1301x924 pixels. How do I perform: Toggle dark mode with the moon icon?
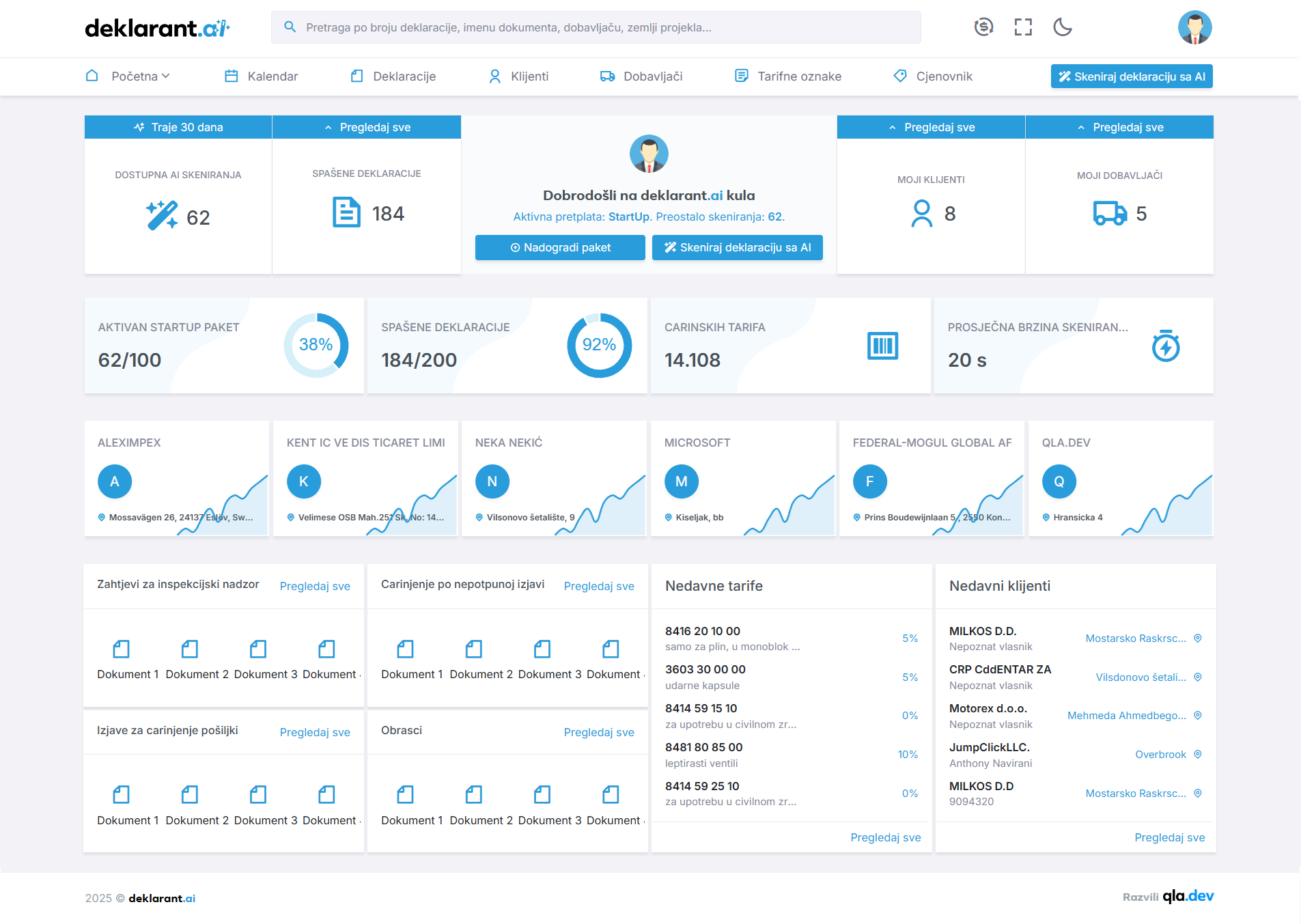(1062, 27)
